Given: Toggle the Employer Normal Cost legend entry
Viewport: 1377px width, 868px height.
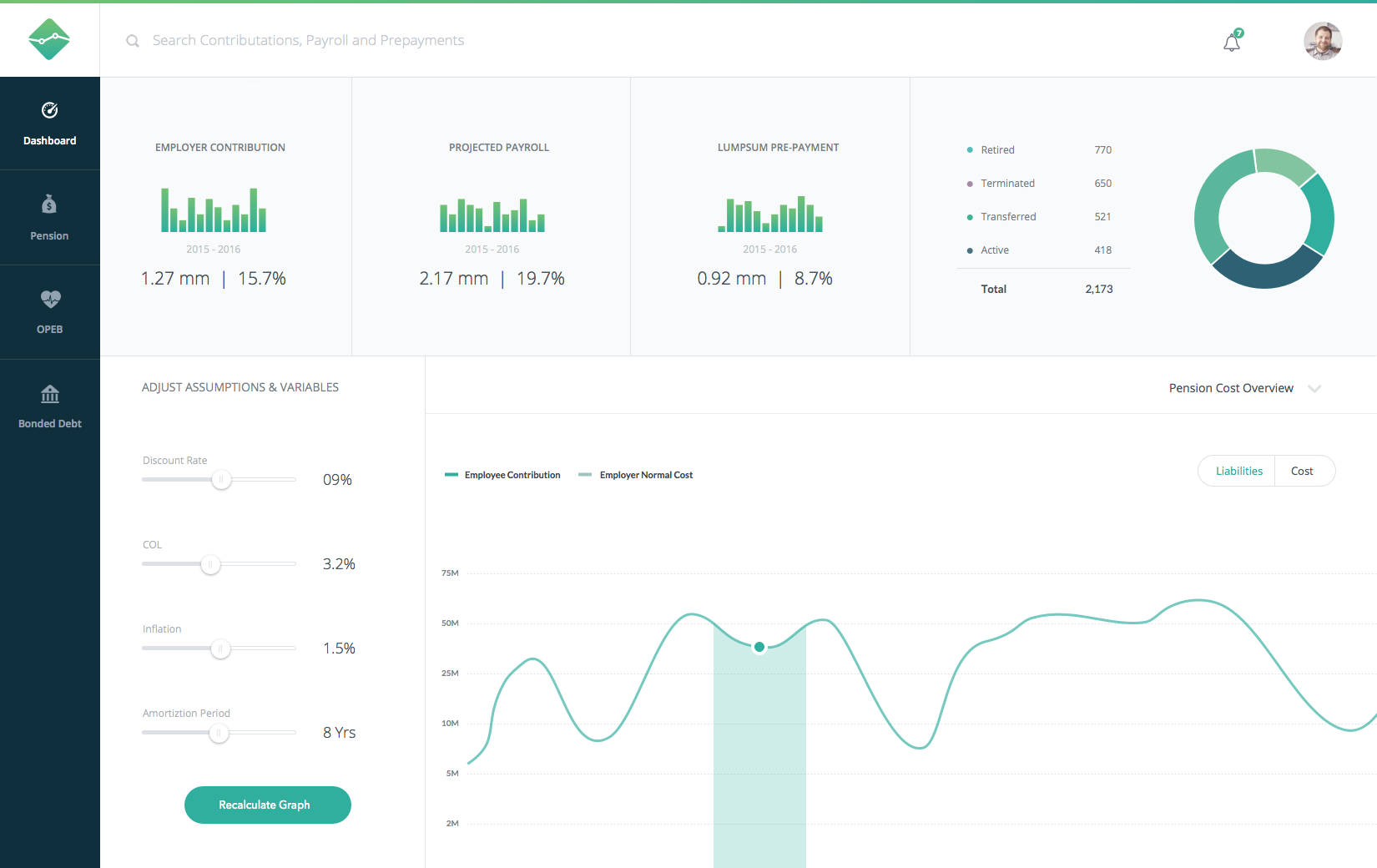Looking at the screenshot, I should click(x=636, y=475).
